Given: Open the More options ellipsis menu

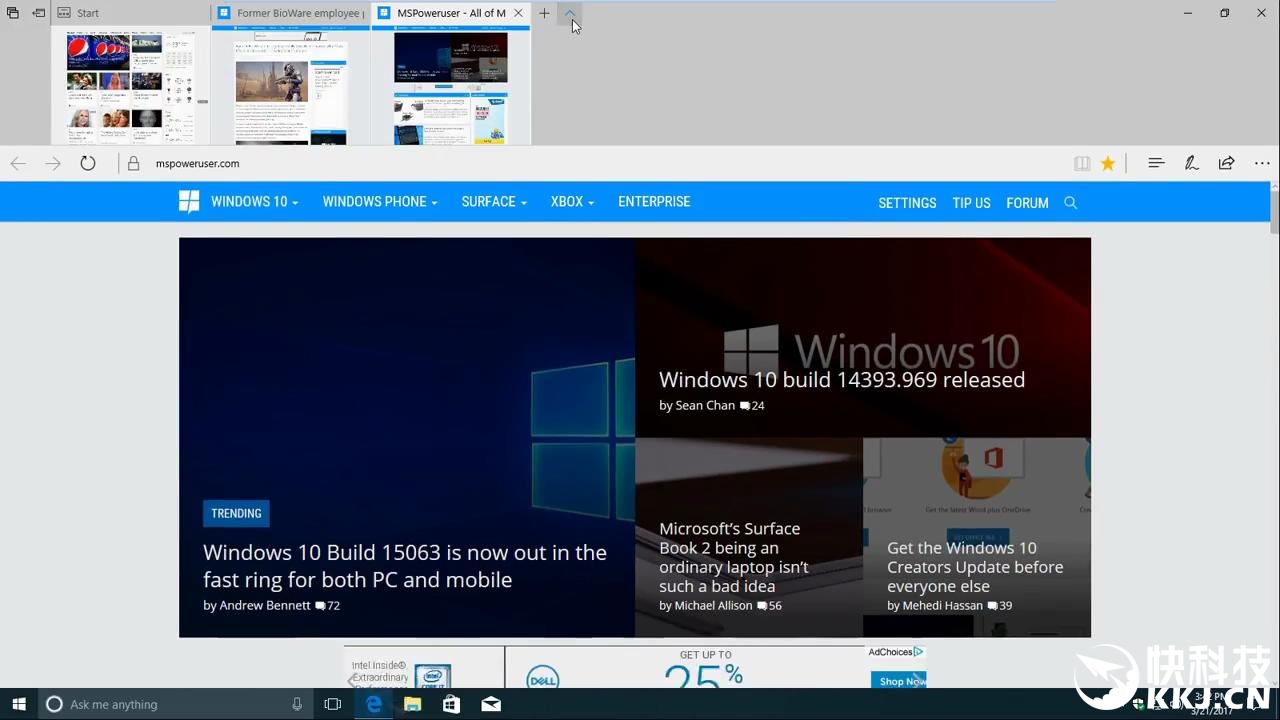Looking at the screenshot, I should click(x=1262, y=163).
